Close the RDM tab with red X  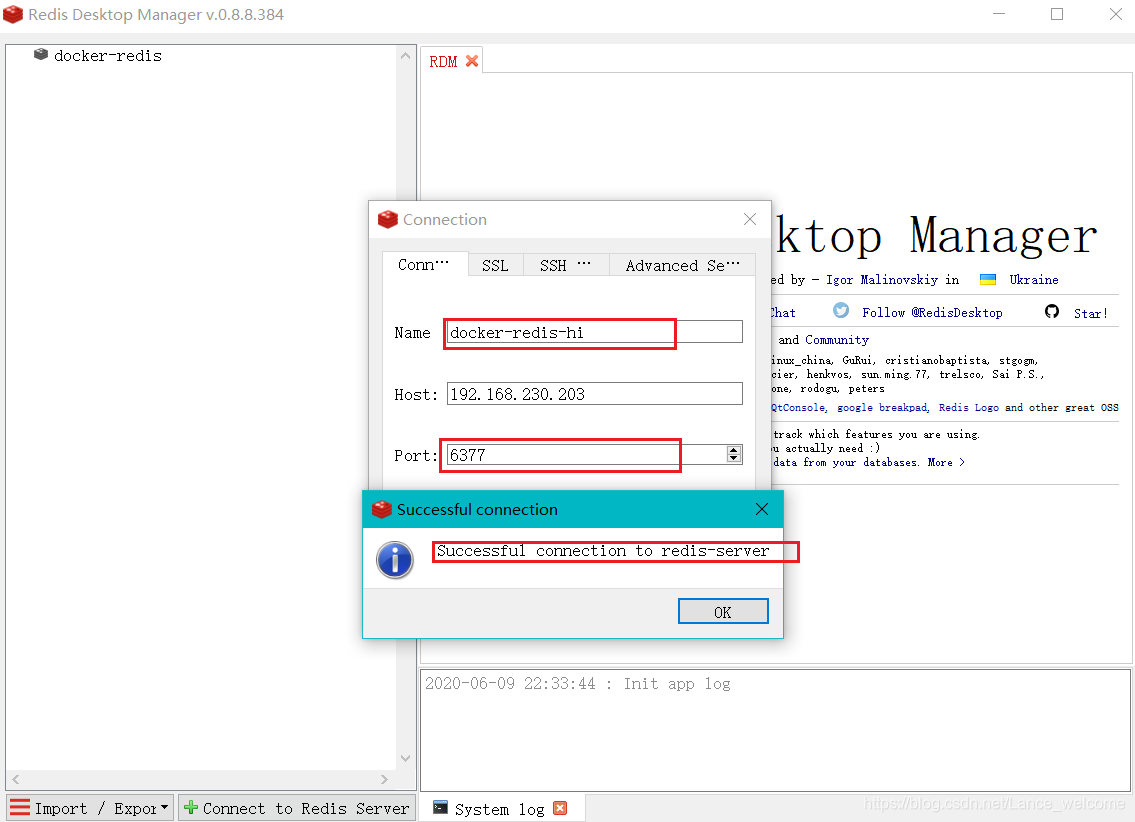click(472, 62)
